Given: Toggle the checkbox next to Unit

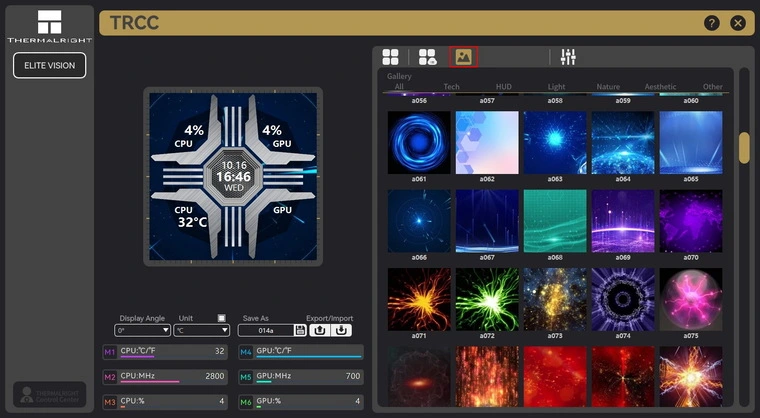Looking at the screenshot, I should pos(222,318).
